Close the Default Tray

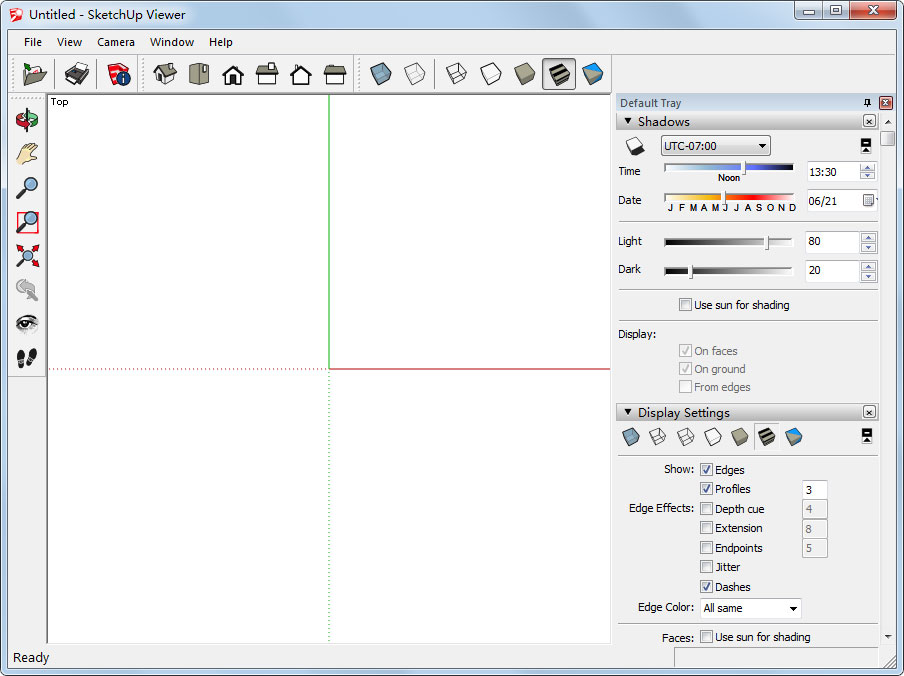(886, 103)
